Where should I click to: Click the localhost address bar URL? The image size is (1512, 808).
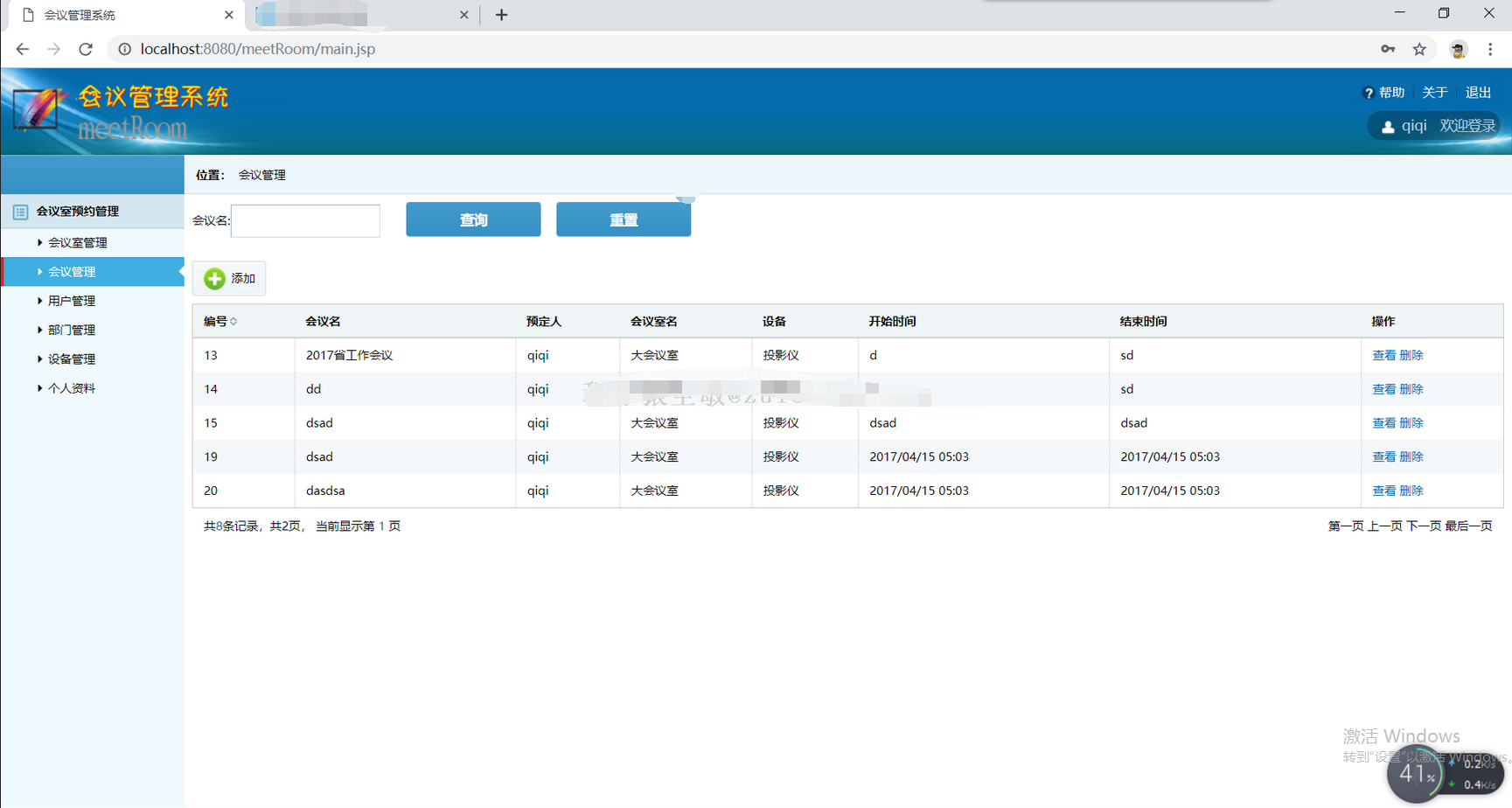pyautogui.click(x=258, y=49)
